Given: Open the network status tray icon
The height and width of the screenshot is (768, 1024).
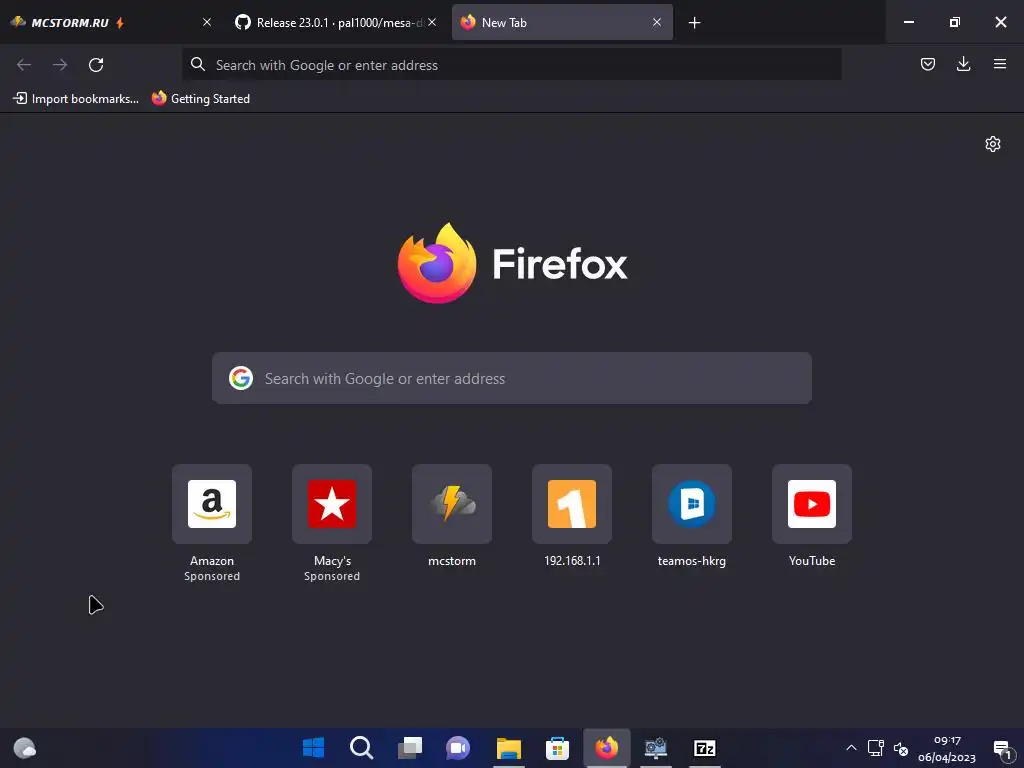Looking at the screenshot, I should (875, 748).
